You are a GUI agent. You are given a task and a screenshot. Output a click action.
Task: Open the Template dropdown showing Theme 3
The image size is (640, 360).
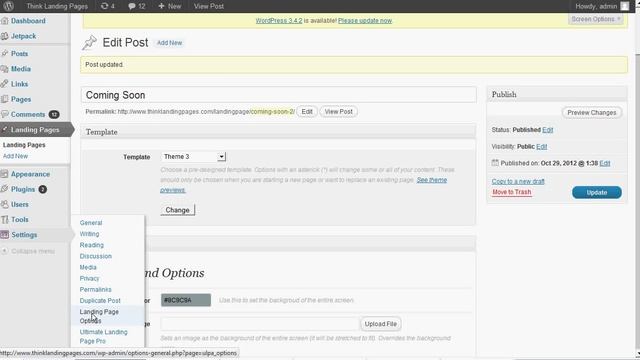coord(193,157)
